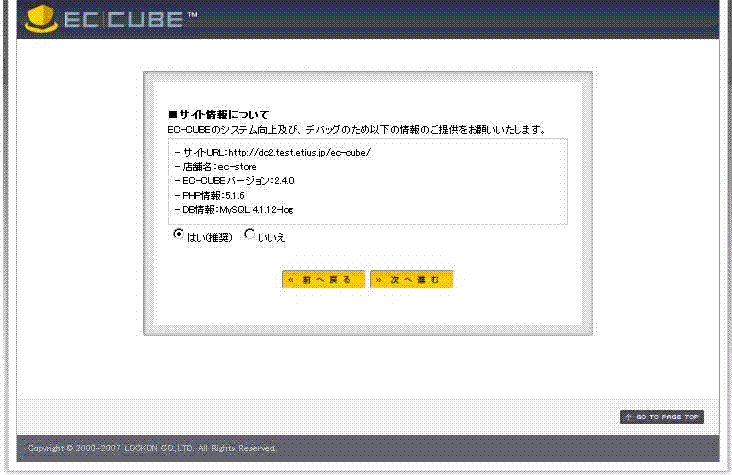Click the DB情報:MySQL line
The image size is (732, 475).
coord(234,210)
